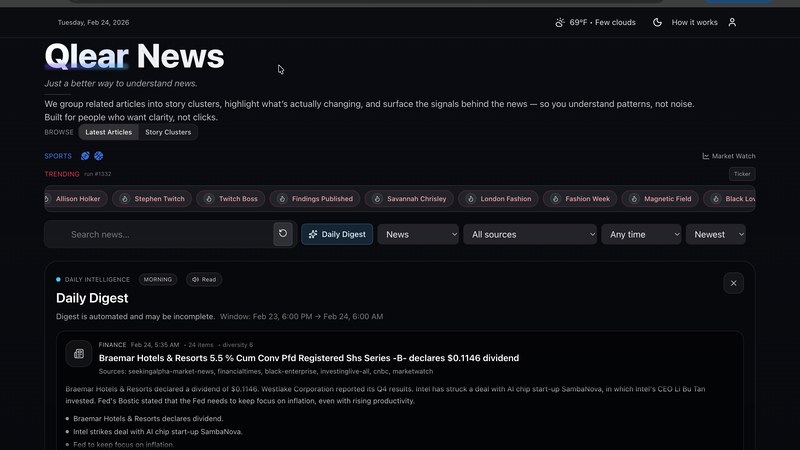Viewport: 800px width, 450px height.
Task: Open the News category dropdown
Action: tap(418, 234)
